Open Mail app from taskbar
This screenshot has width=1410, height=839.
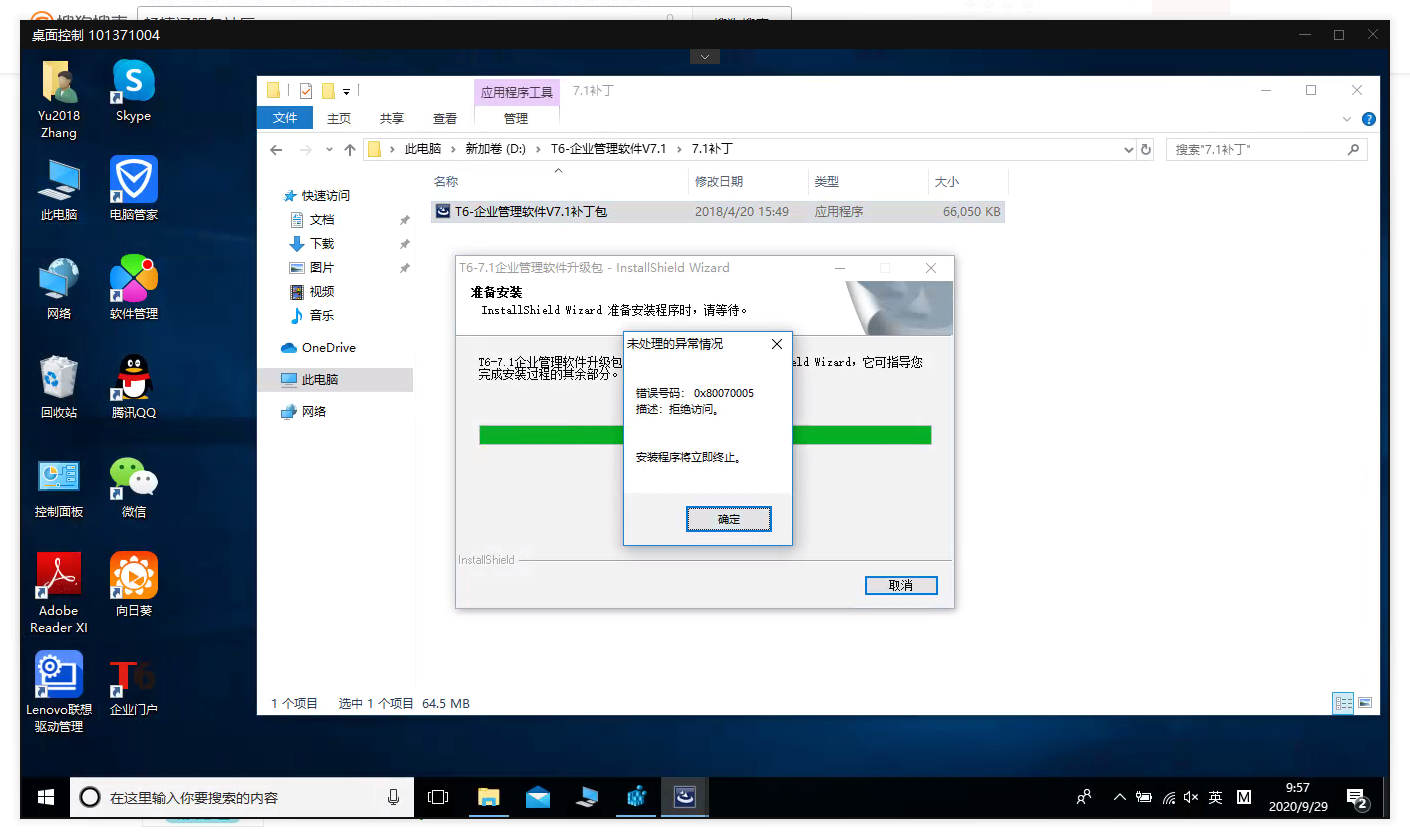(x=537, y=797)
